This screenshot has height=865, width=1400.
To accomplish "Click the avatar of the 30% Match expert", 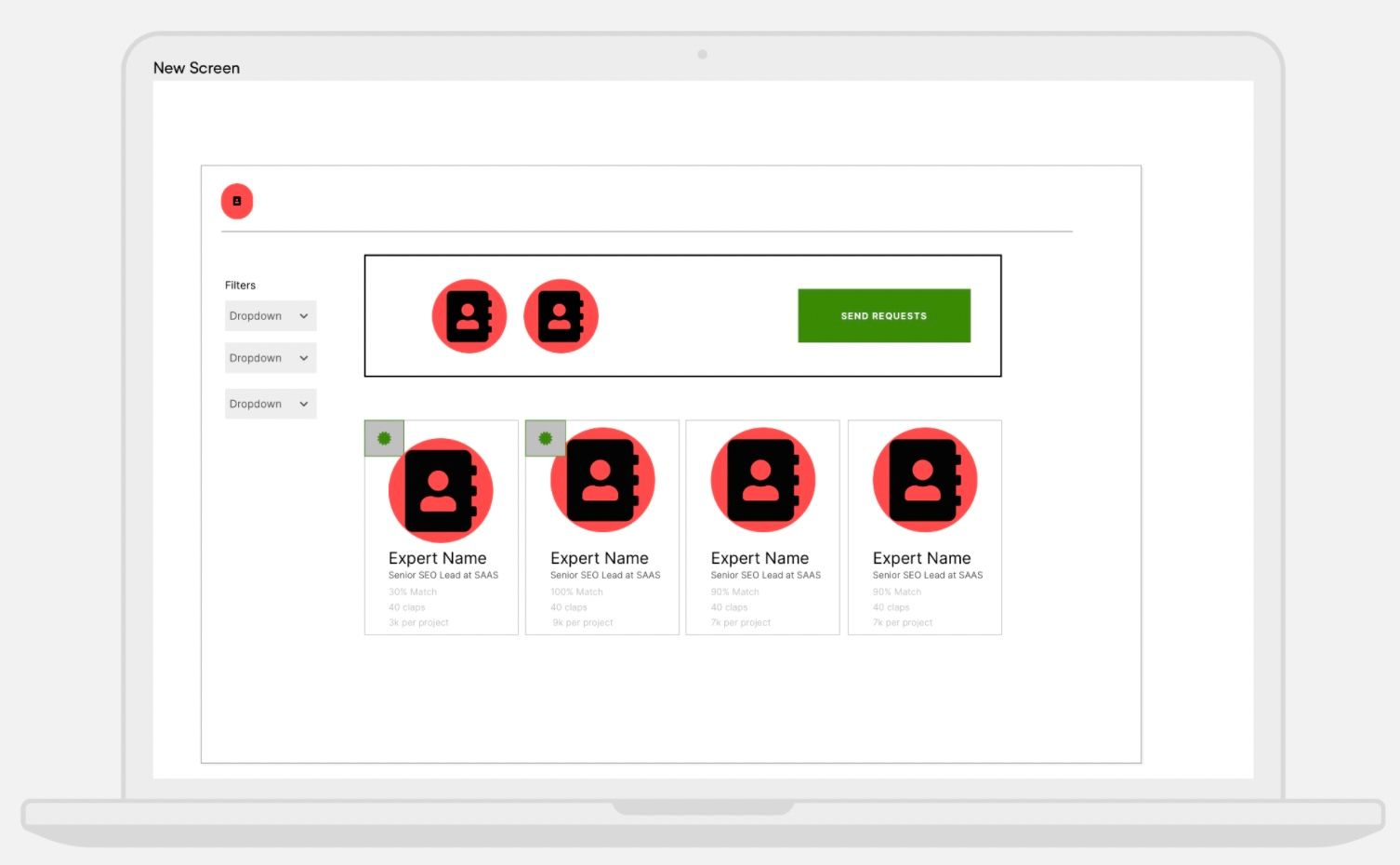I will point(441,490).
